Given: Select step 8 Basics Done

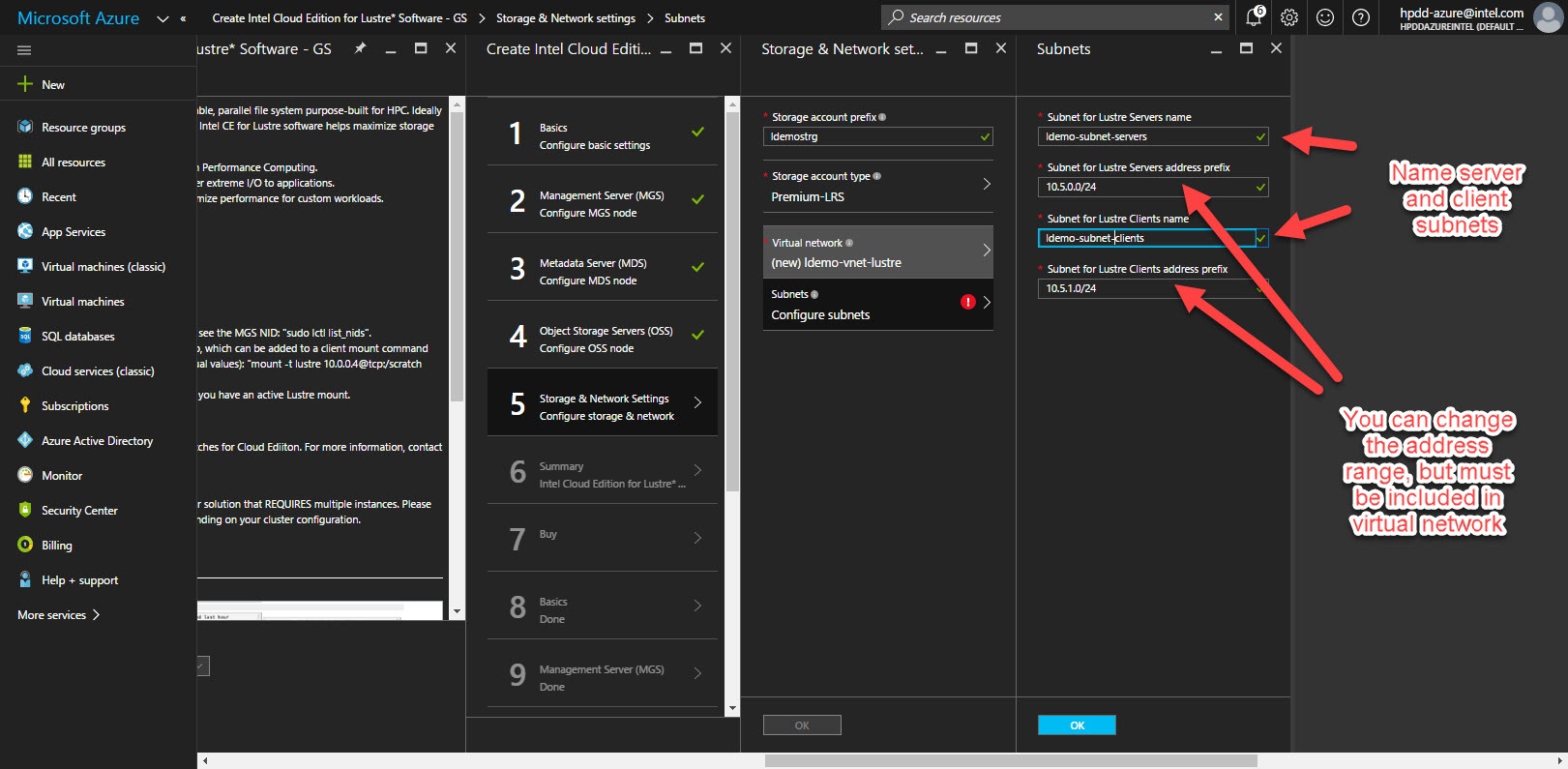Looking at the screenshot, I should [603, 606].
